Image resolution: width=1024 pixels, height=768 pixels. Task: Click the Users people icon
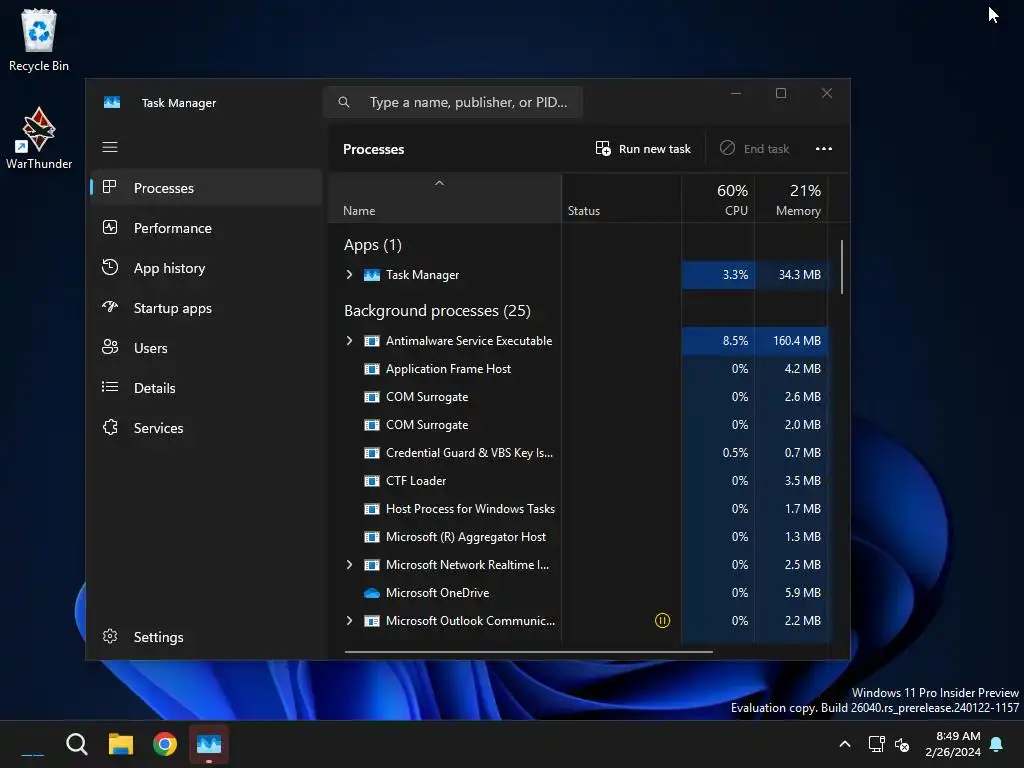[110, 347]
